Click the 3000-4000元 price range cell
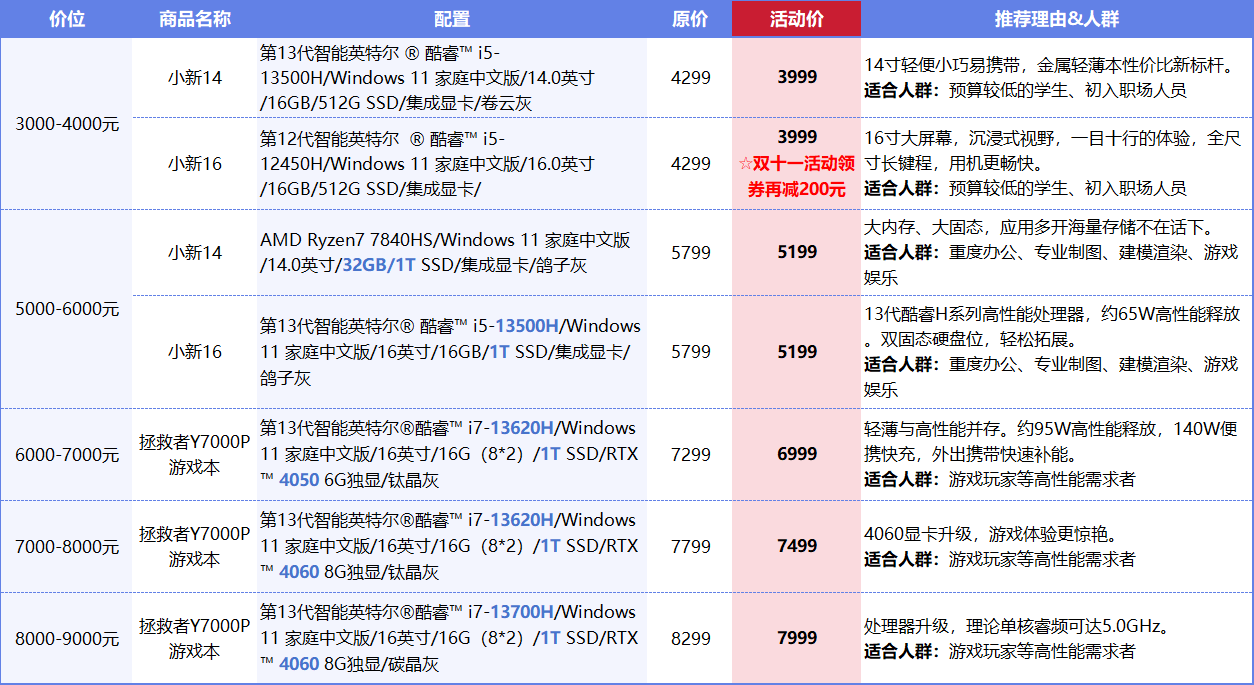 coord(67,124)
